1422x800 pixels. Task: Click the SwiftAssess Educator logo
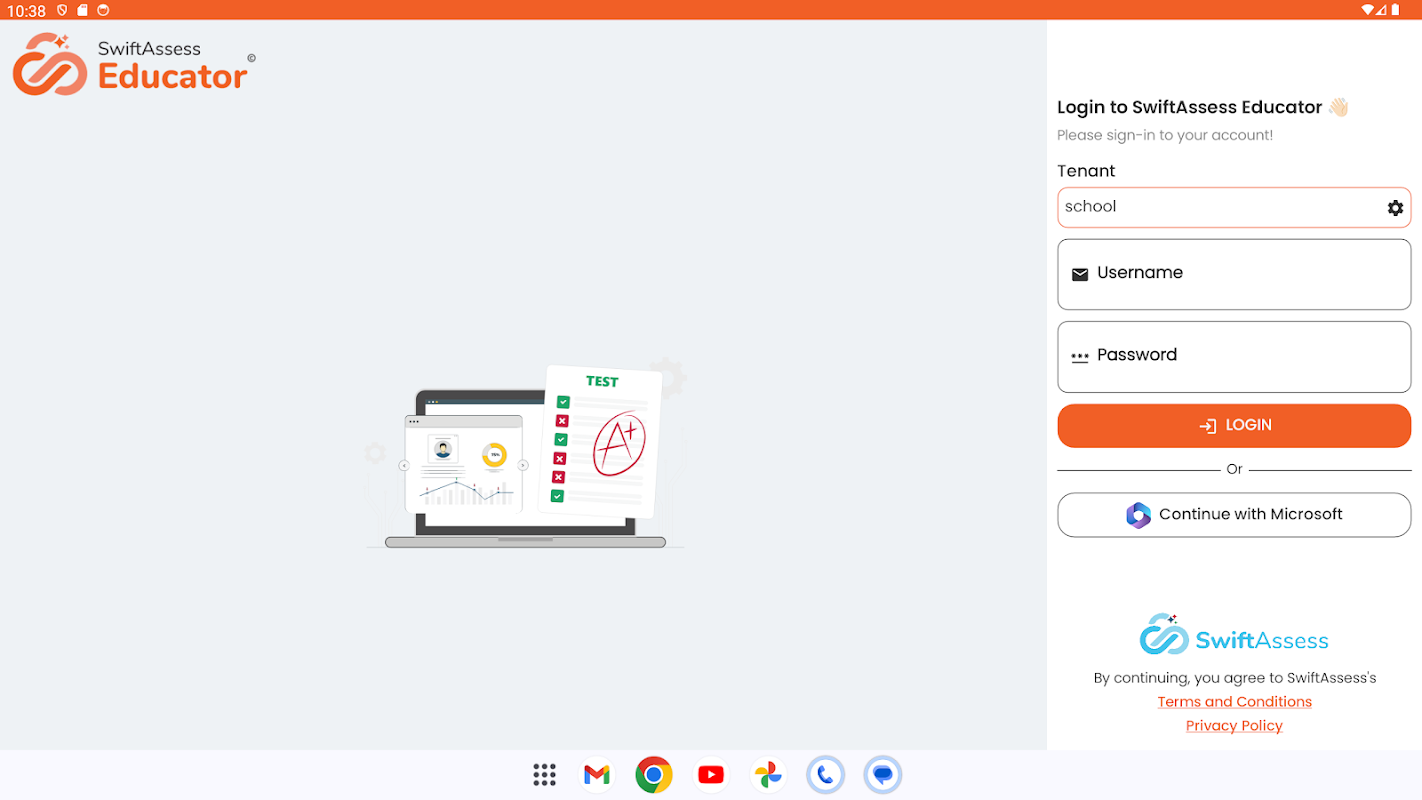[134, 64]
